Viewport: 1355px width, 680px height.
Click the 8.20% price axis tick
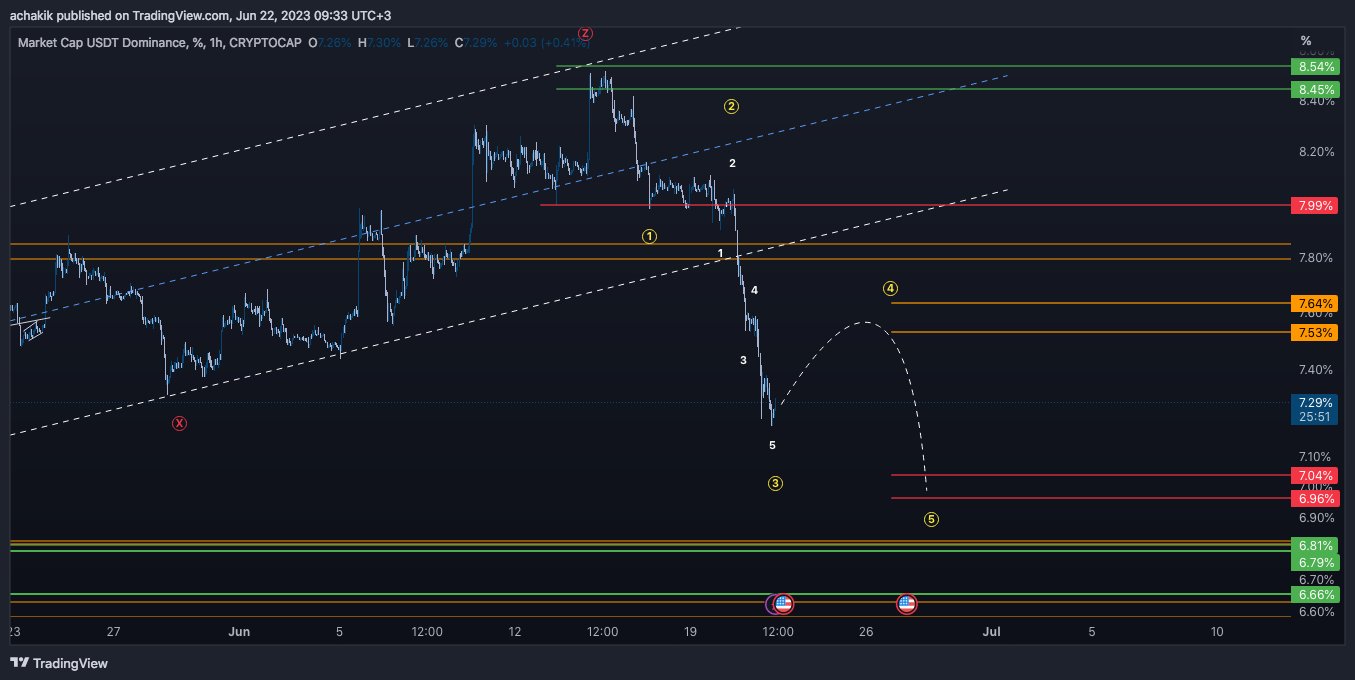(x=1316, y=152)
